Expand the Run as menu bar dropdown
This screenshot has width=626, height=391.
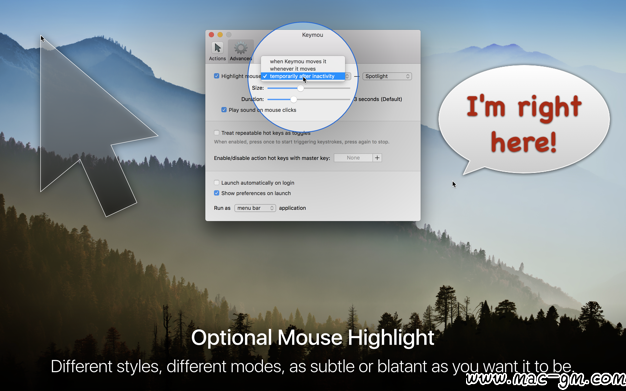pyautogui.click(x=255, y=208)
